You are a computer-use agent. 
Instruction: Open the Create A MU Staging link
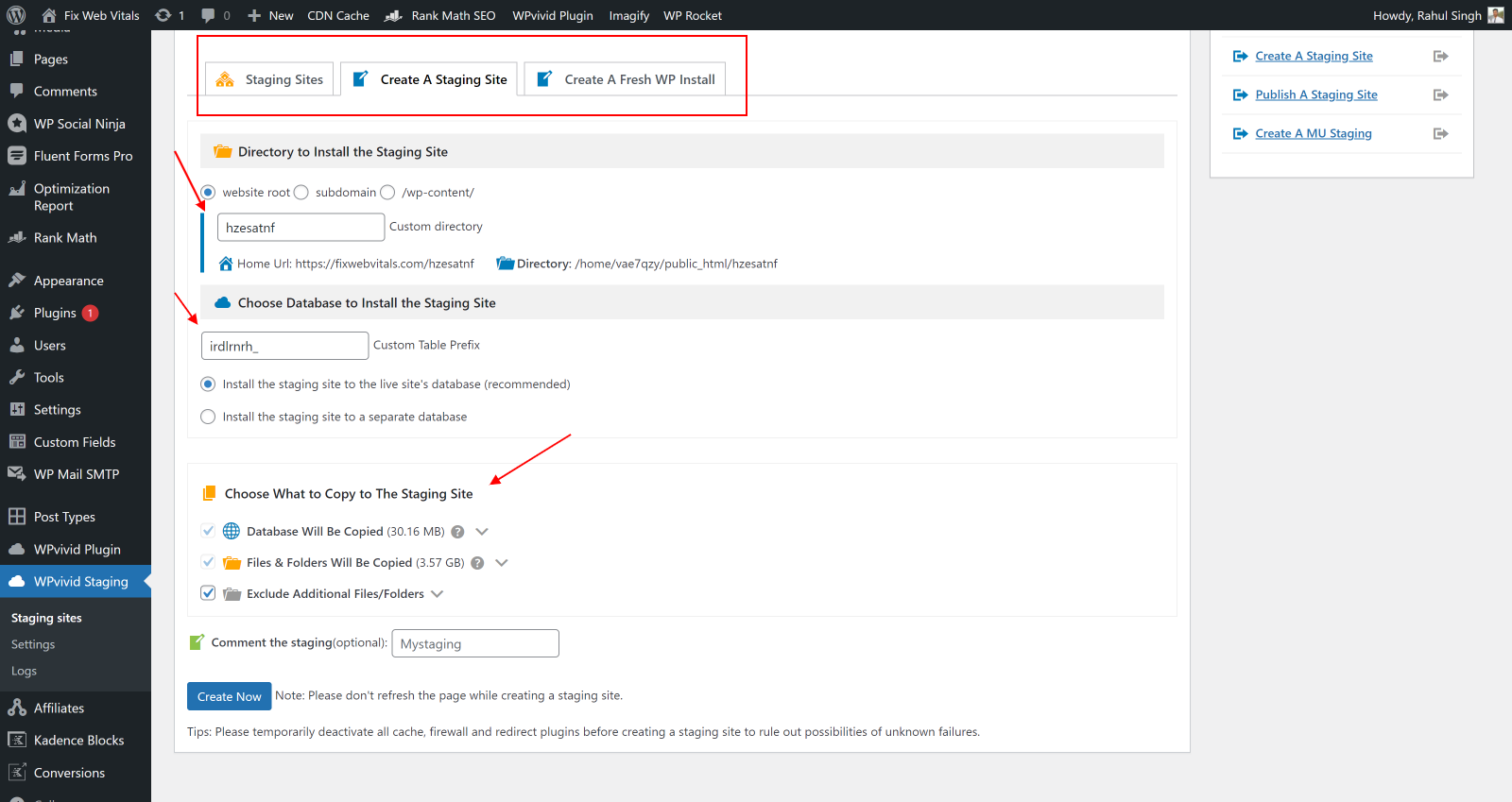coord(1314,133)
